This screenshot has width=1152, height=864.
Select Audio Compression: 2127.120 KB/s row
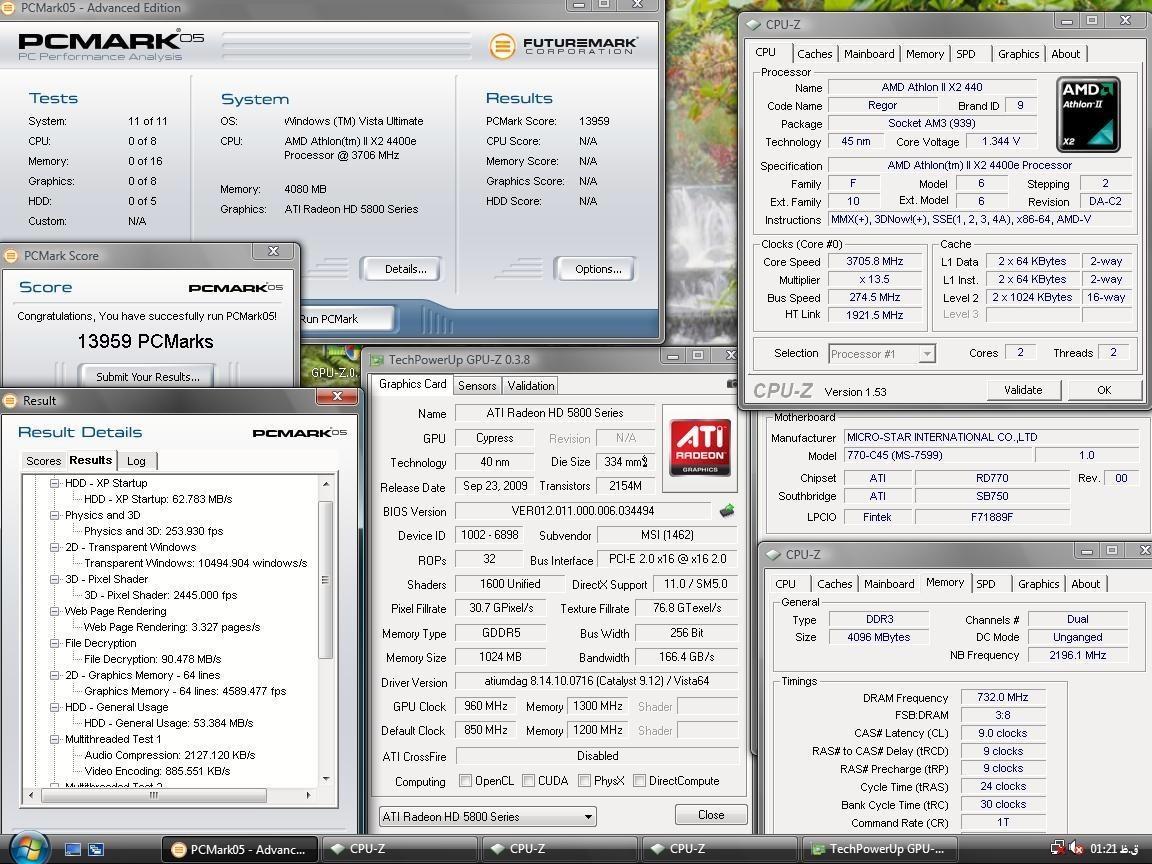170,755
